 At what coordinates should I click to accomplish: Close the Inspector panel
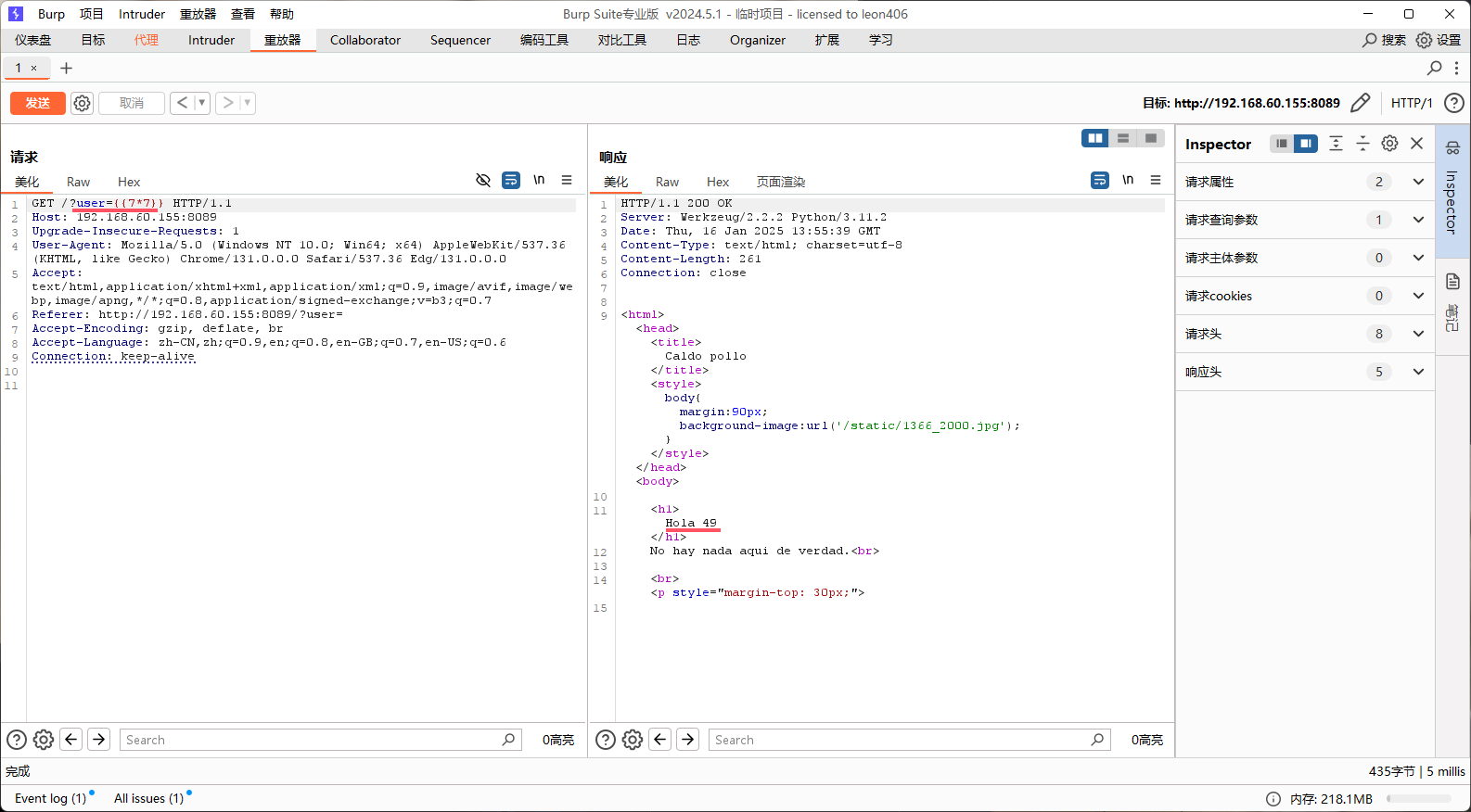(1416, 144)
